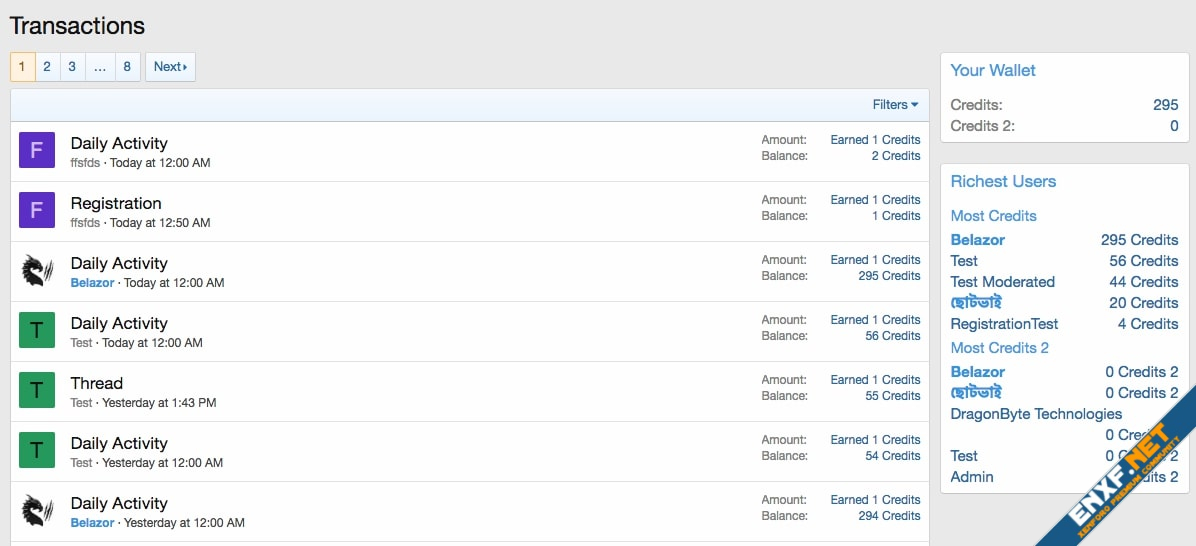Open the Filters dropdown

pos(895,105)
